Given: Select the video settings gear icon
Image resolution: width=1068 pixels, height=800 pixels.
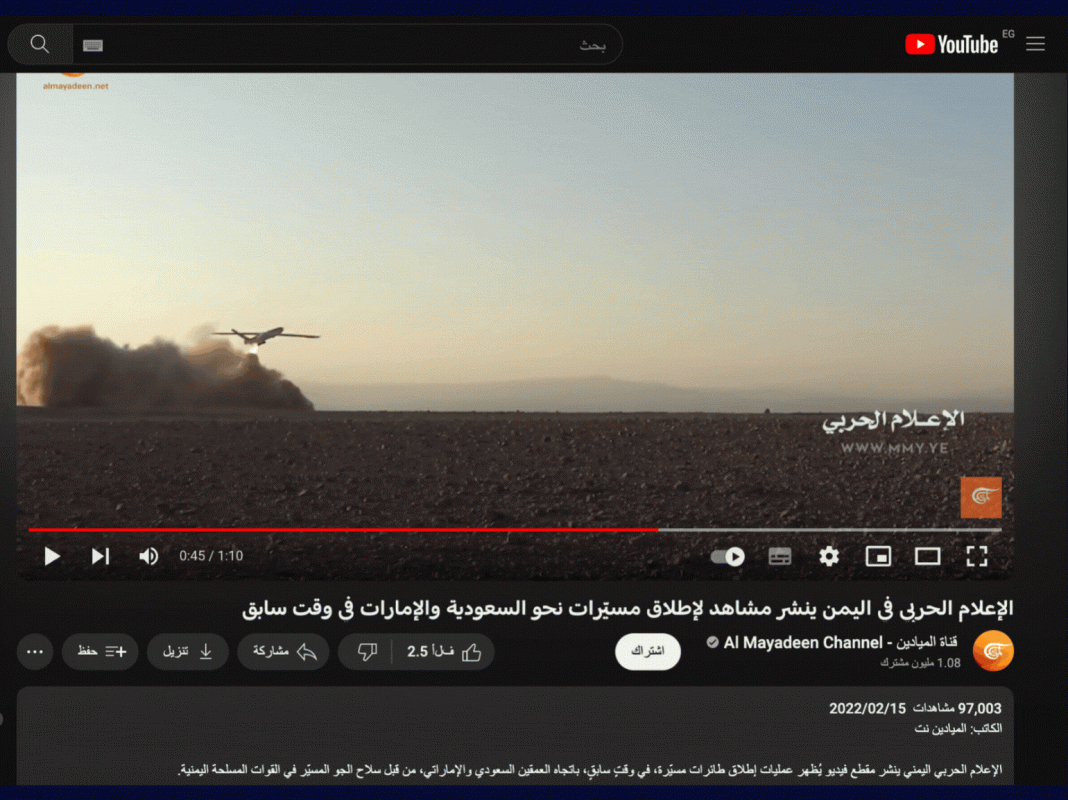Looking at the screenshot, I should point(829,556).
